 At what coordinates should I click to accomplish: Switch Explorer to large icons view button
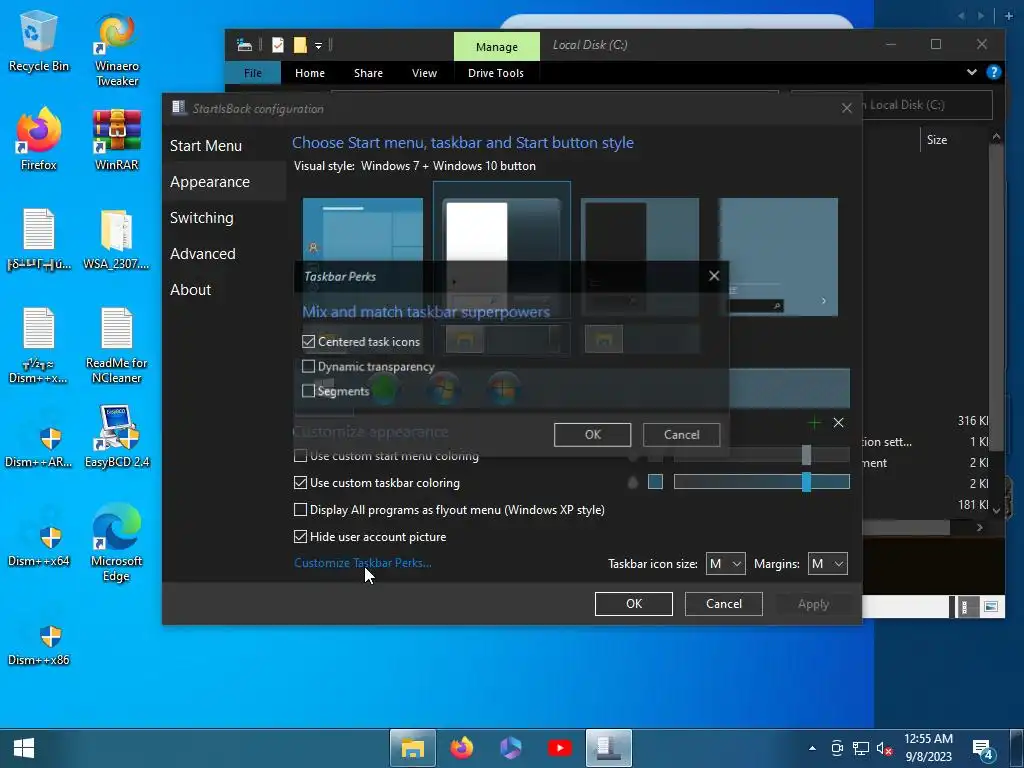coord(991,607)
